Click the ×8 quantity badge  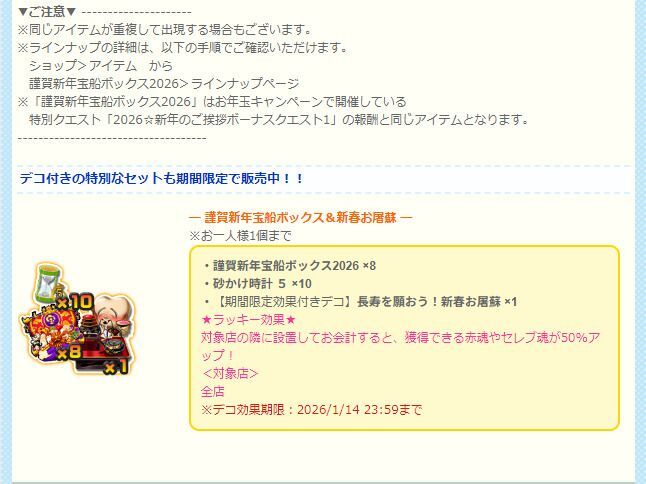click(68, 353)
